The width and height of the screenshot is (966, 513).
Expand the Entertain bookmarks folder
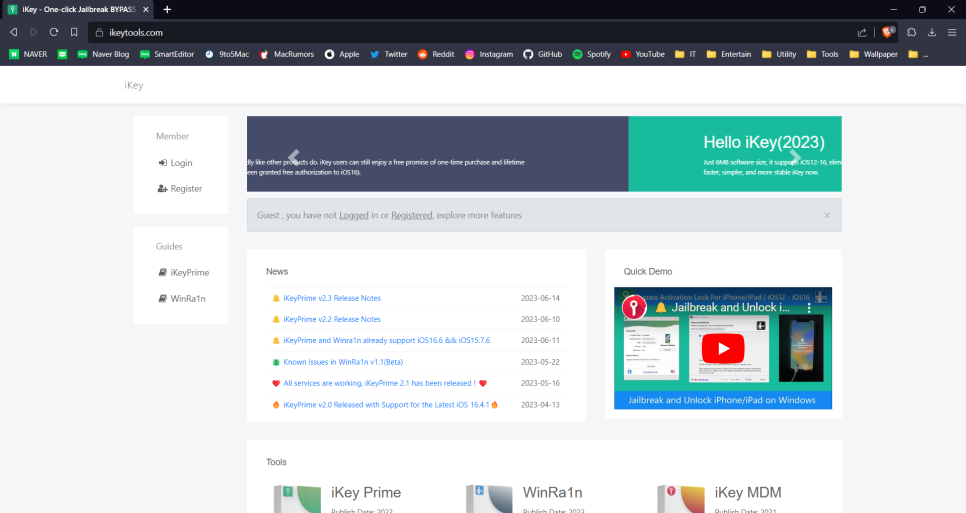(x=729, y=54)
